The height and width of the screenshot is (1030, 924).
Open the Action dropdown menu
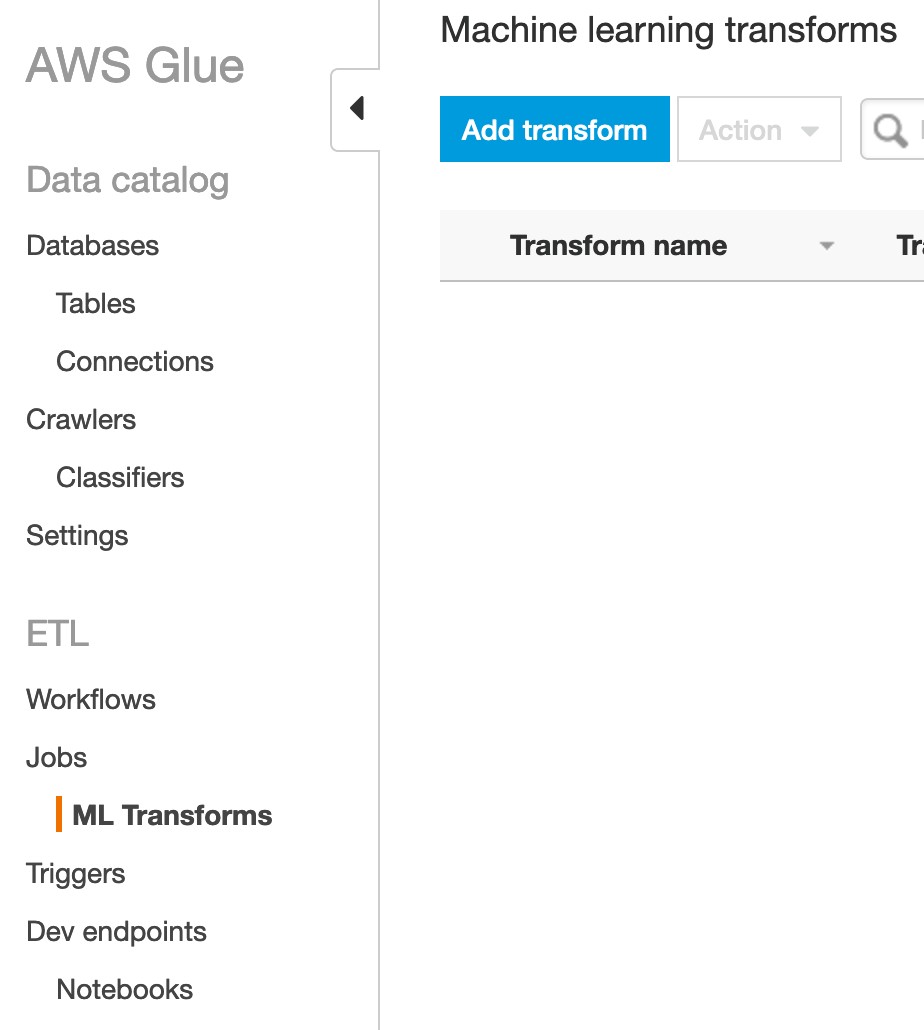[759, 130]
